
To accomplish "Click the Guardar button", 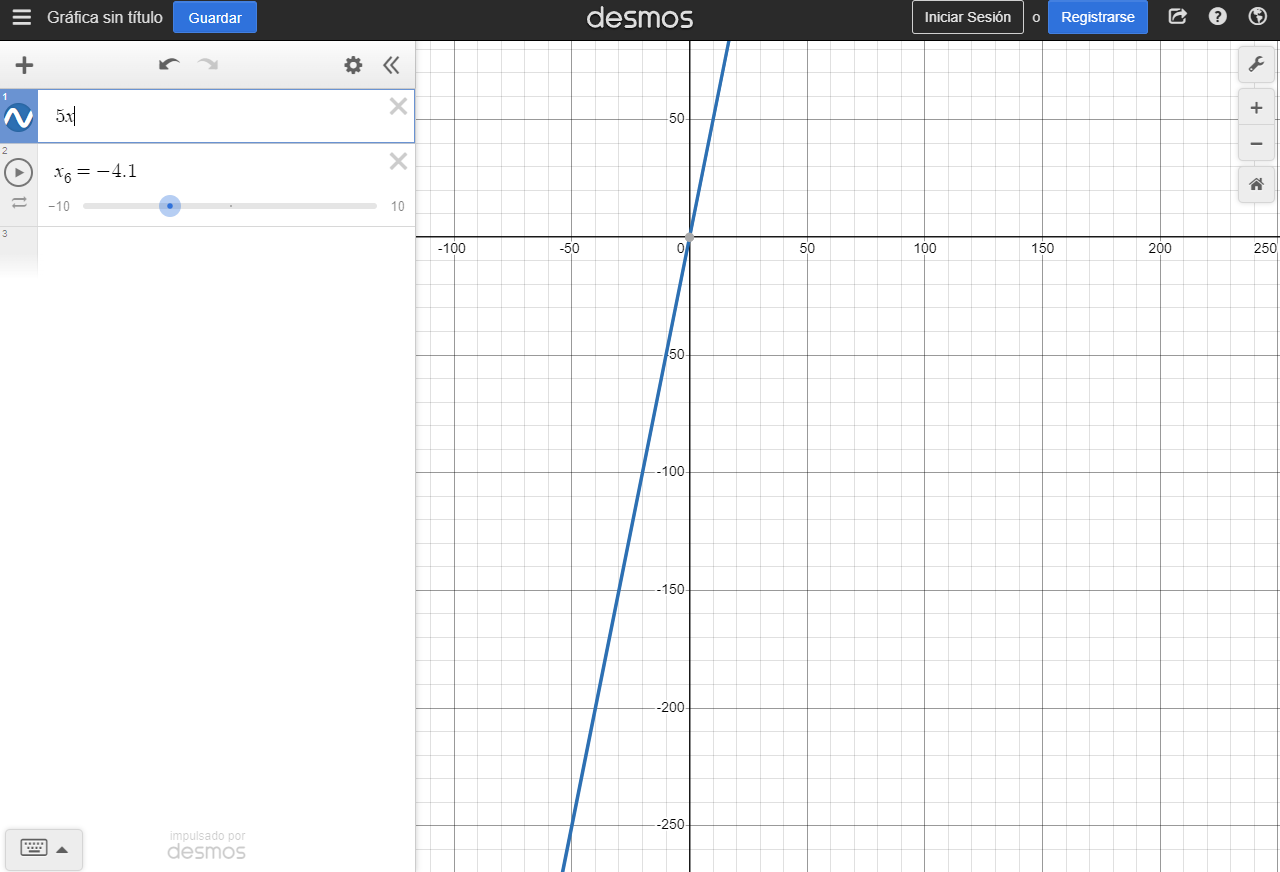I will (215, 18).
